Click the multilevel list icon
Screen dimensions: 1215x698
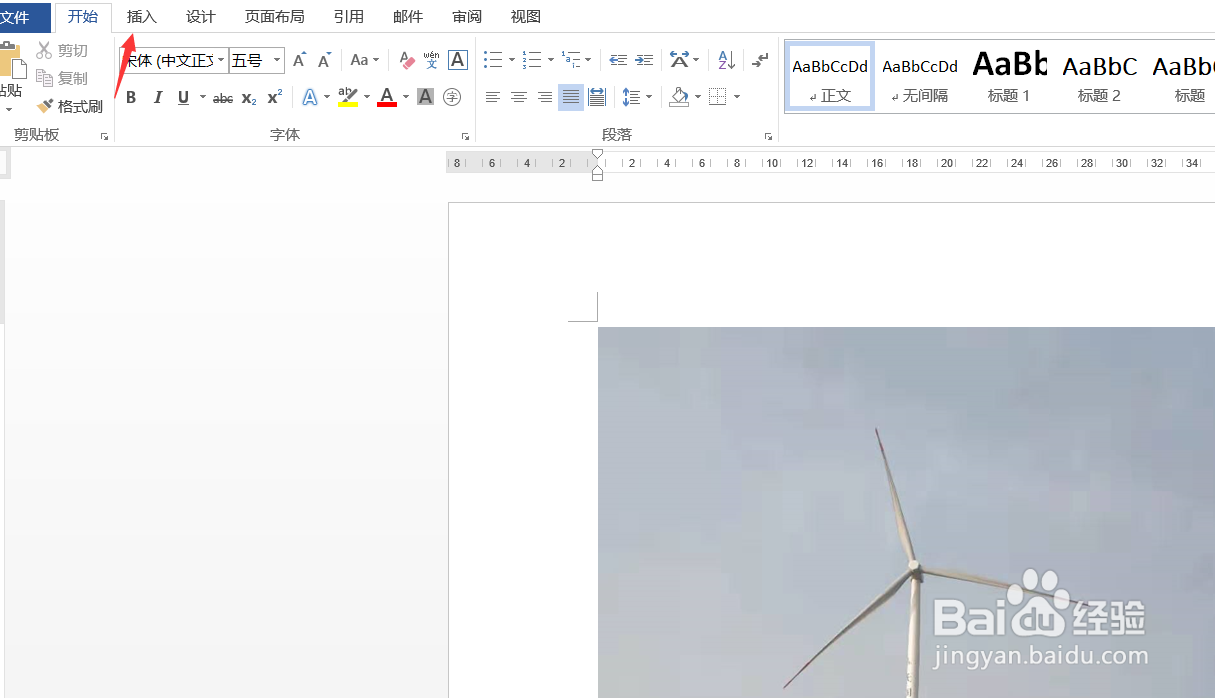(x=571, y=60)
